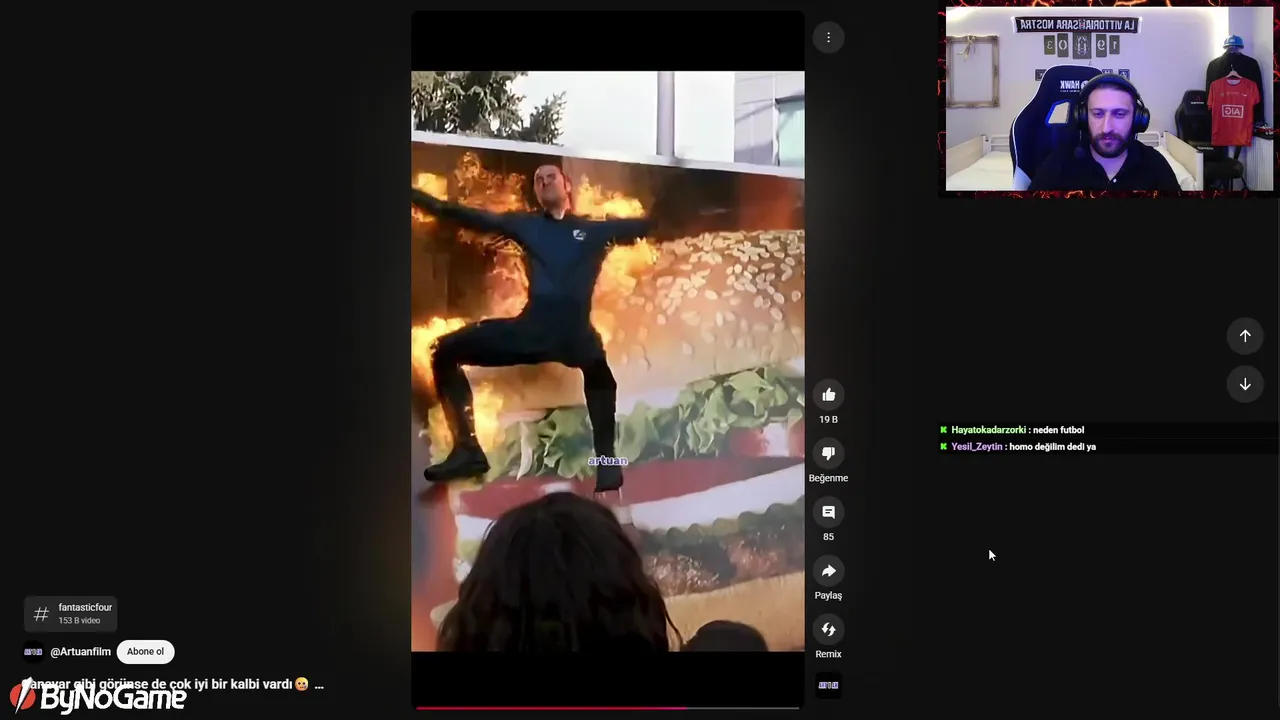
Task: Expand the video description ellipsis
Action: 319,685
